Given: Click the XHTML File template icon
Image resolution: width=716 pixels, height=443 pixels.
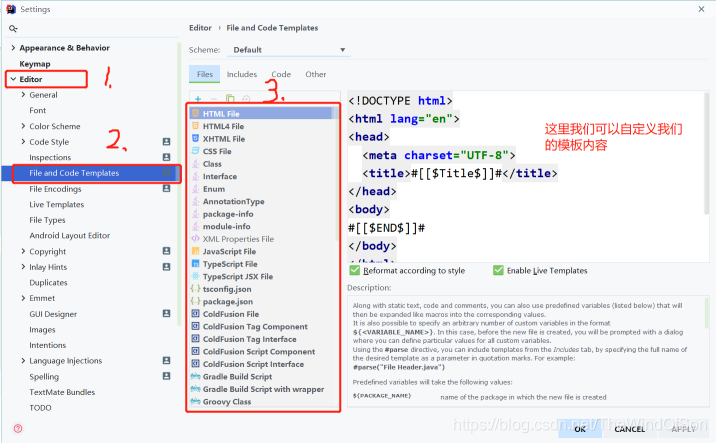Looking at the screenshot, I should (195, 138).
